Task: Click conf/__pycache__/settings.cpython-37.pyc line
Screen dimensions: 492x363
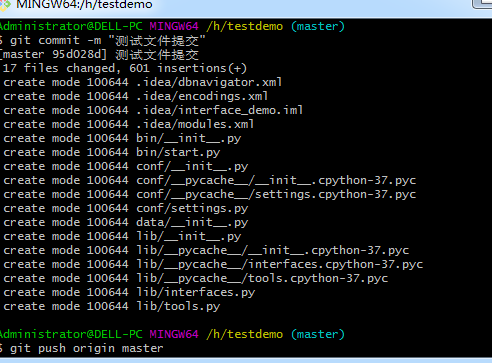Action: (x=210, y=195)
